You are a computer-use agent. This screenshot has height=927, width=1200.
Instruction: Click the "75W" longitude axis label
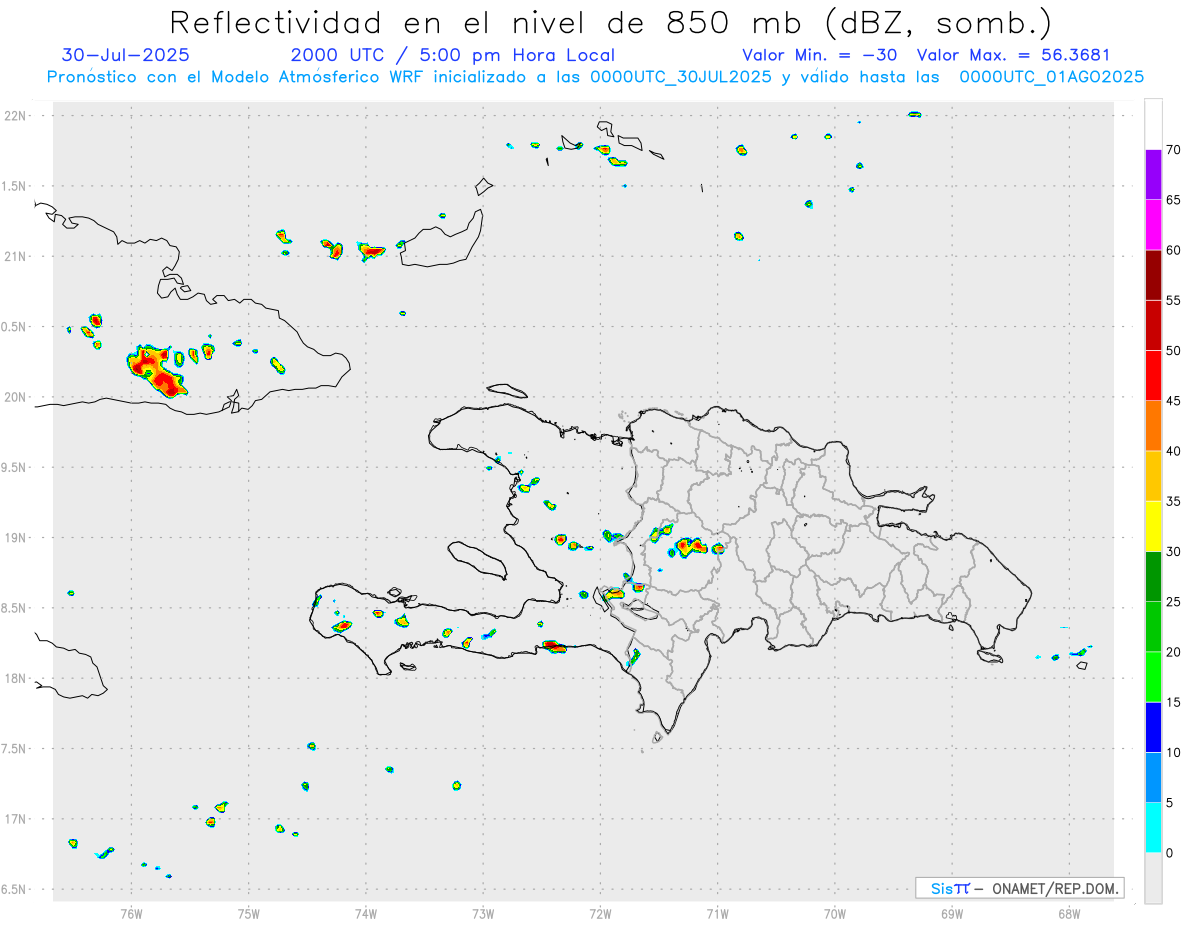pos(249,913)
